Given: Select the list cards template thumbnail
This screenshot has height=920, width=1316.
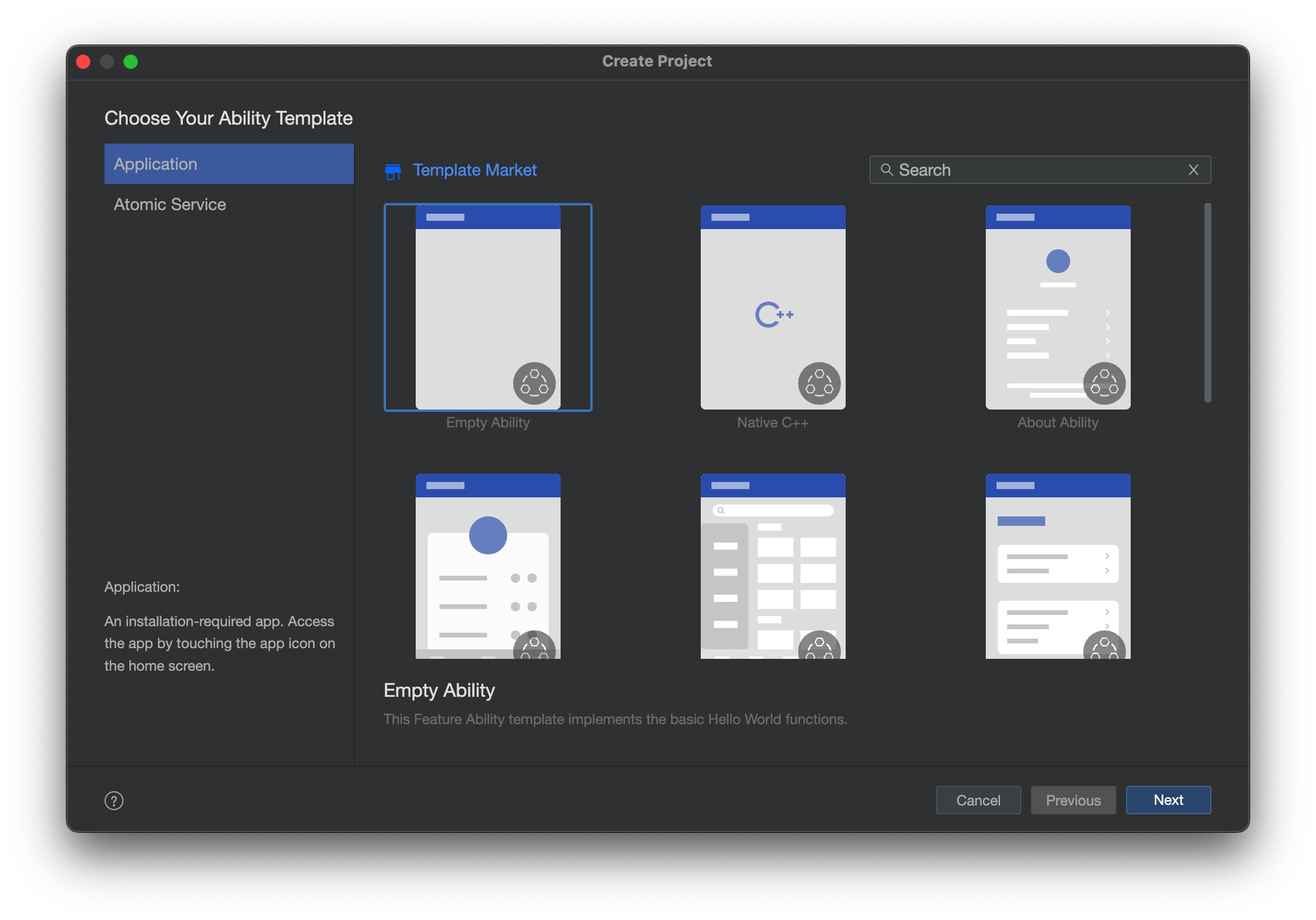Looking at the screenshot, I should coord(1058,566).
